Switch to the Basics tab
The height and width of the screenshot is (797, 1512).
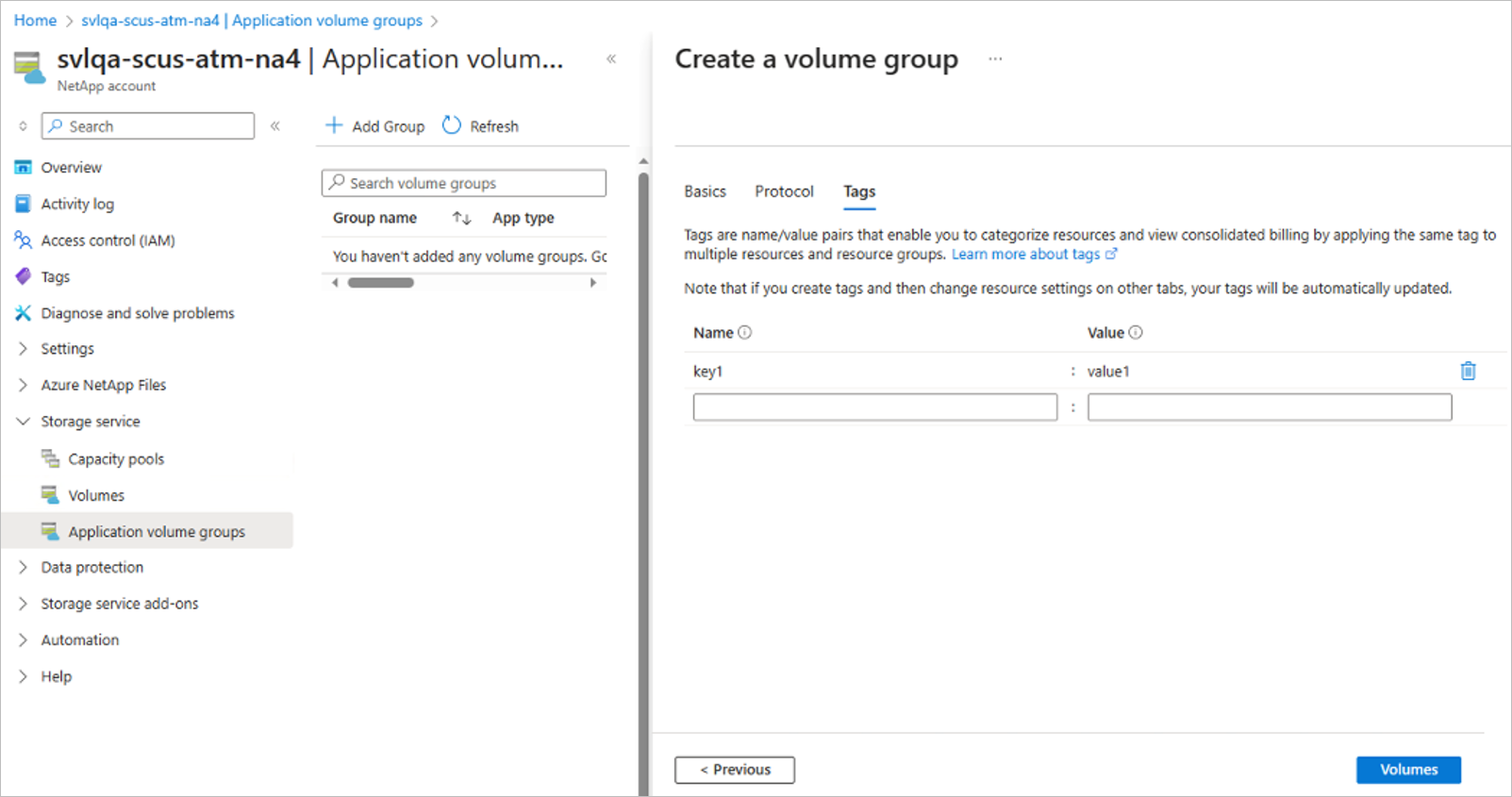click(705, 191)
